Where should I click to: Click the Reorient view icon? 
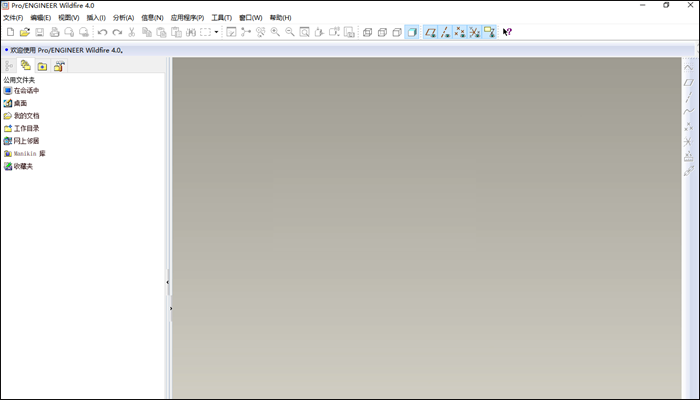(319, 32)
